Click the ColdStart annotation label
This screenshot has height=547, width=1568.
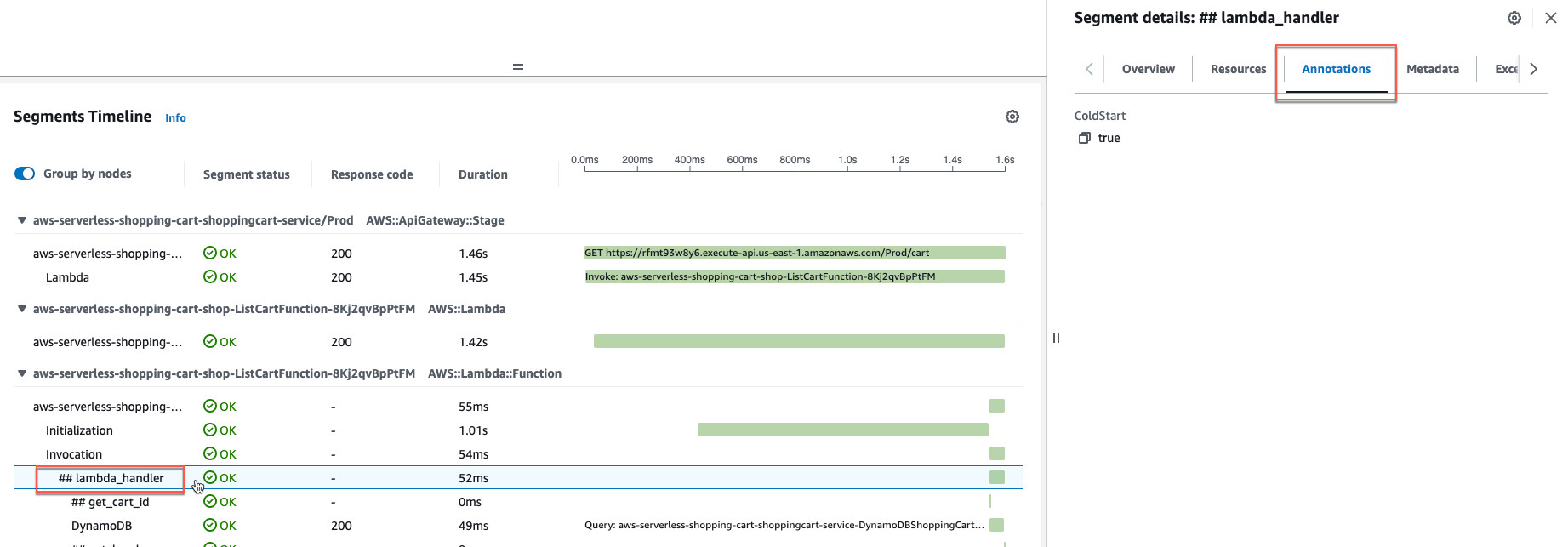tap(1099, 116)
